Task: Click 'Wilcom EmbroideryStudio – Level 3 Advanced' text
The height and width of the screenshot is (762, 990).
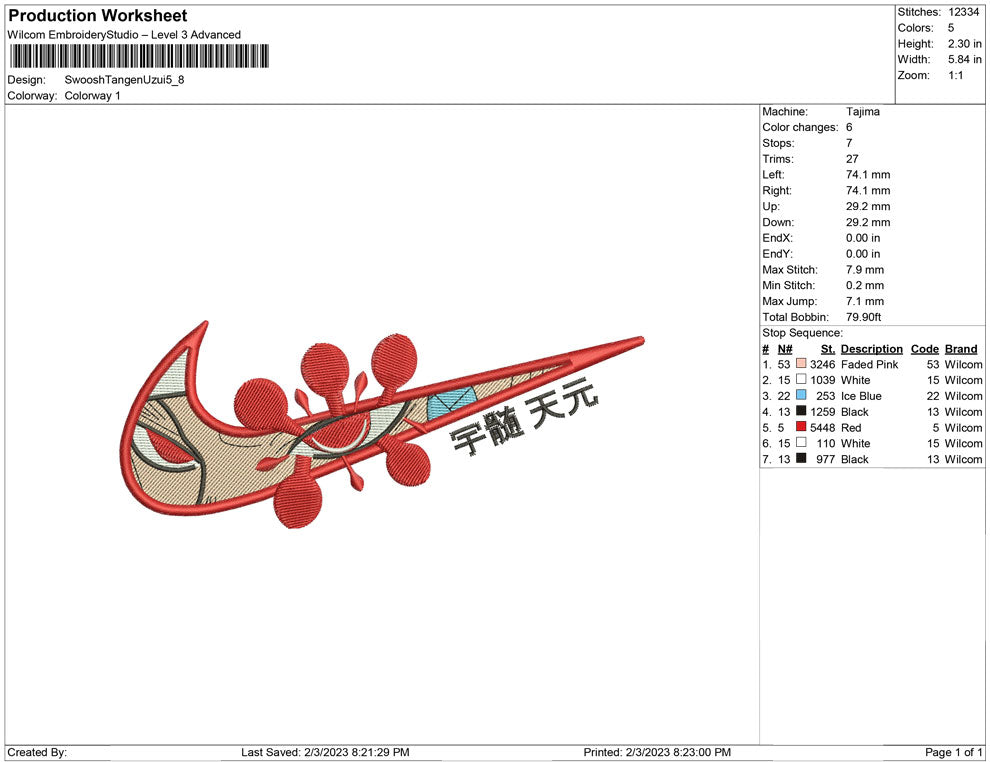Action: click(124, 35)
